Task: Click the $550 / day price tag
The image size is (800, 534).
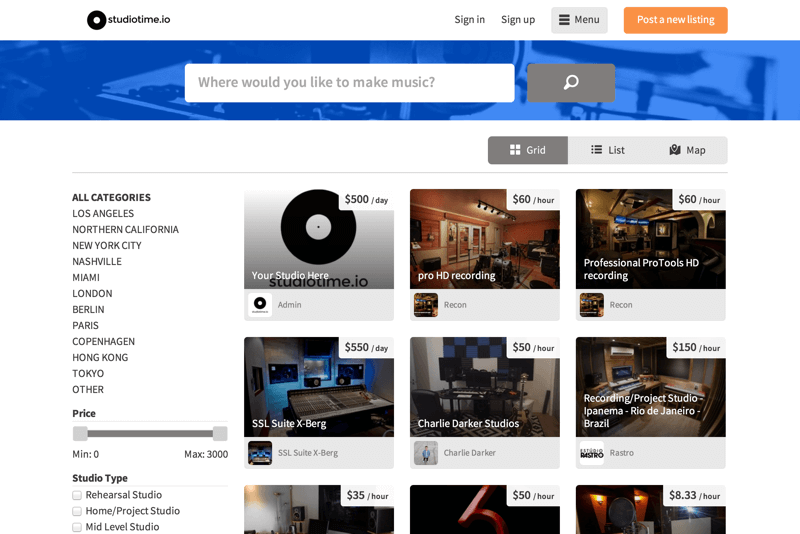Action: 366,347
